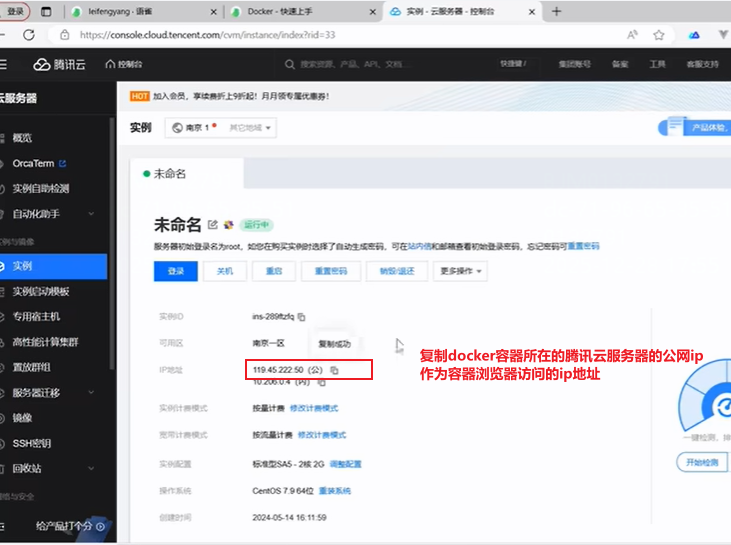Click the site info lock icon
Image resolution: width=731 pixels, height=545 pixels.
[65, 35]
